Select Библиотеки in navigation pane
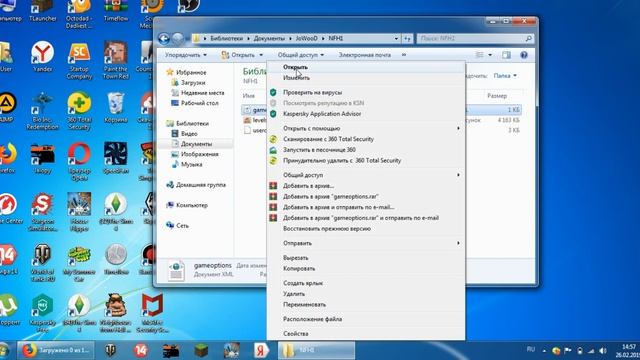Screen dimensions: 640x360 [192, 123]
